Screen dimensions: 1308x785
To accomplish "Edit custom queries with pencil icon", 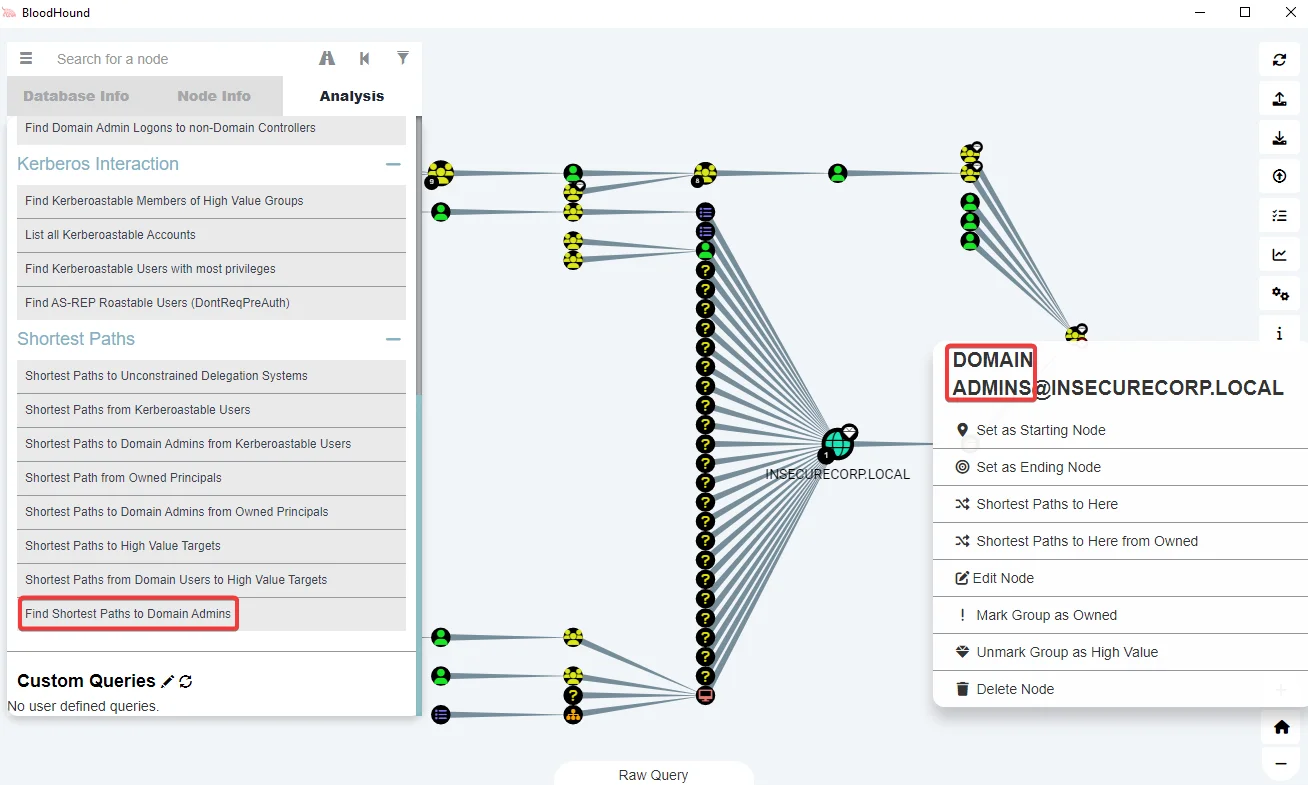I will tap(168, 681).
